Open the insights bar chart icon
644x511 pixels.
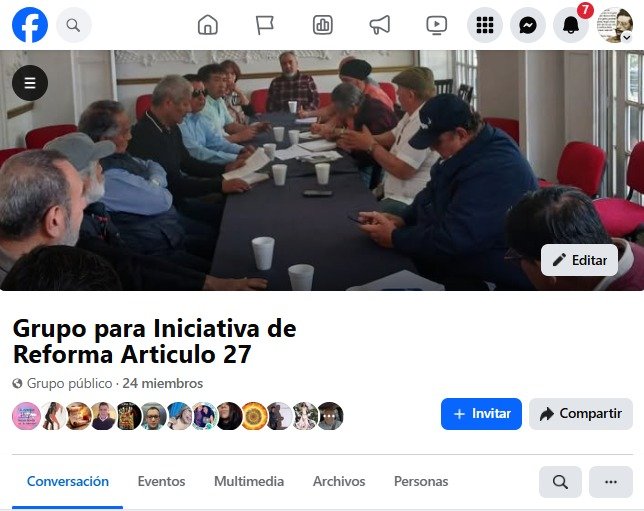(x=322, y=25)
